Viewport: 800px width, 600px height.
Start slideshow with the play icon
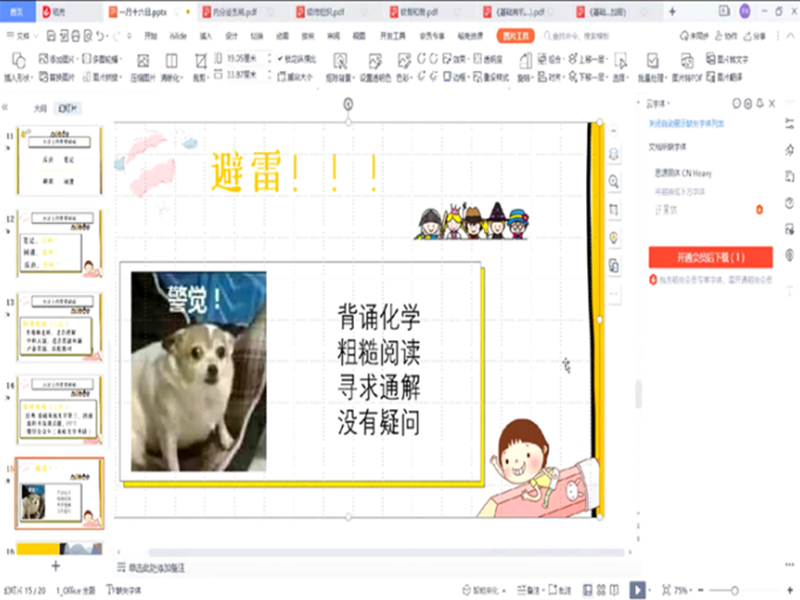pos(638,590)
